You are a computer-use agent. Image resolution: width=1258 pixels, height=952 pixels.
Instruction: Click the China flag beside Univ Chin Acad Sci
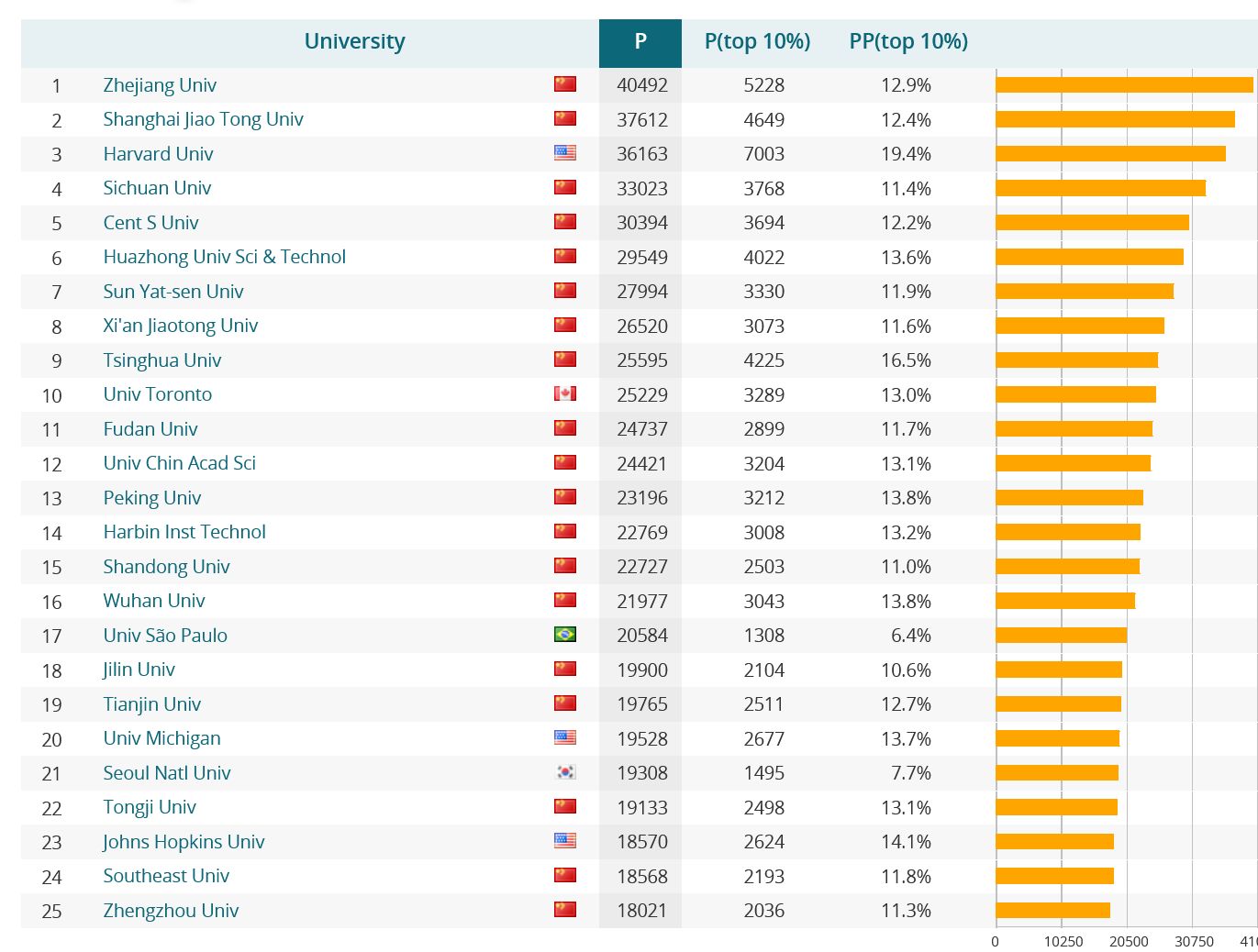(x=565, y=462)
